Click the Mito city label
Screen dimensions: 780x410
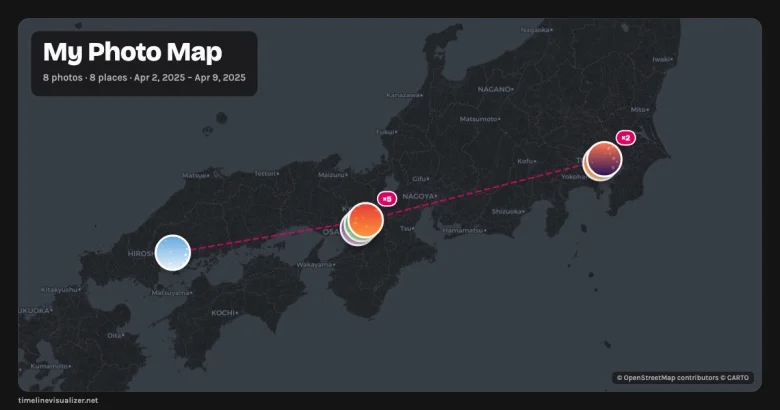point(638,110)
